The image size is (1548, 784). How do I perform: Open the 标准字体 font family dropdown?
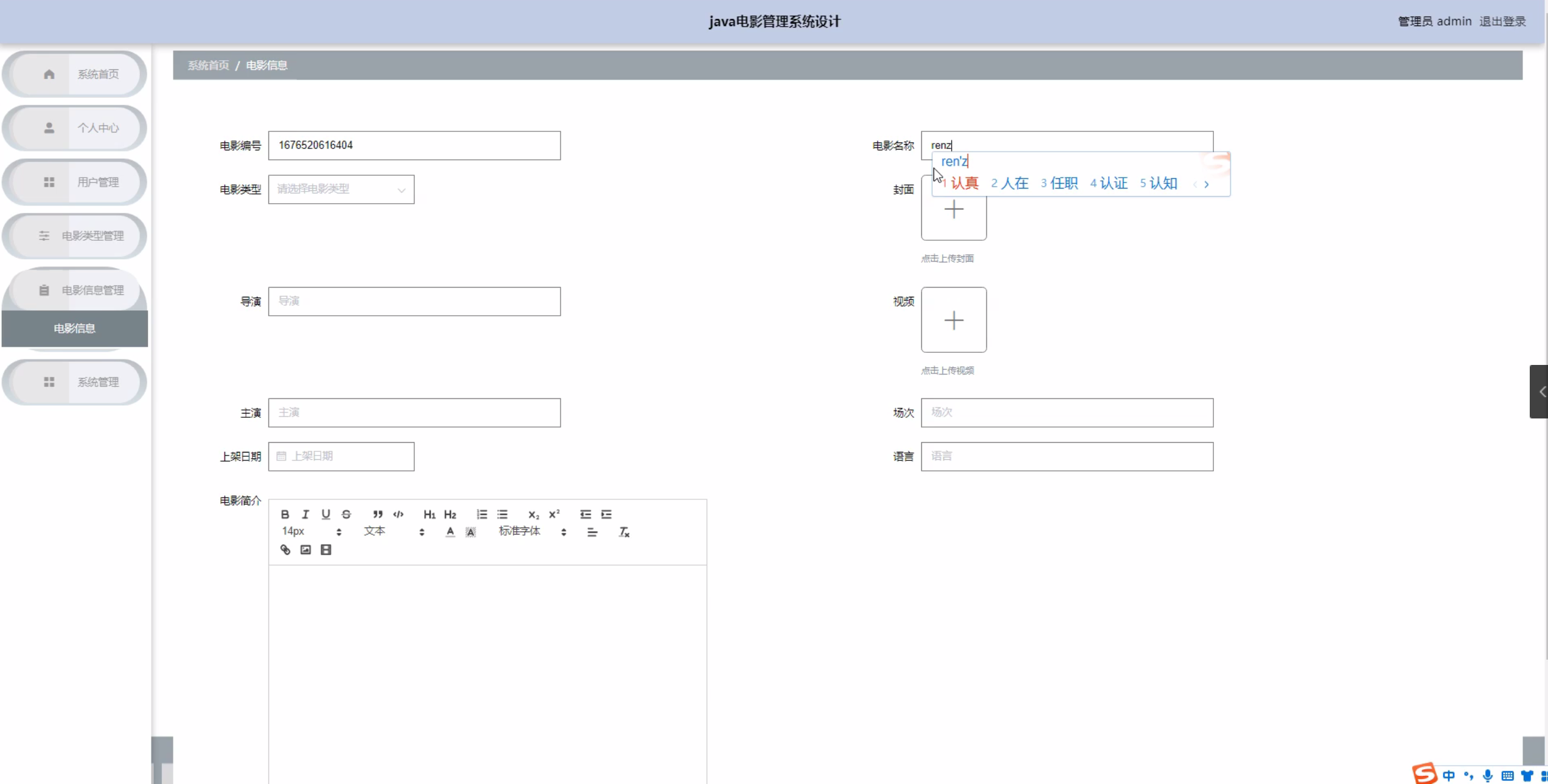533,532
